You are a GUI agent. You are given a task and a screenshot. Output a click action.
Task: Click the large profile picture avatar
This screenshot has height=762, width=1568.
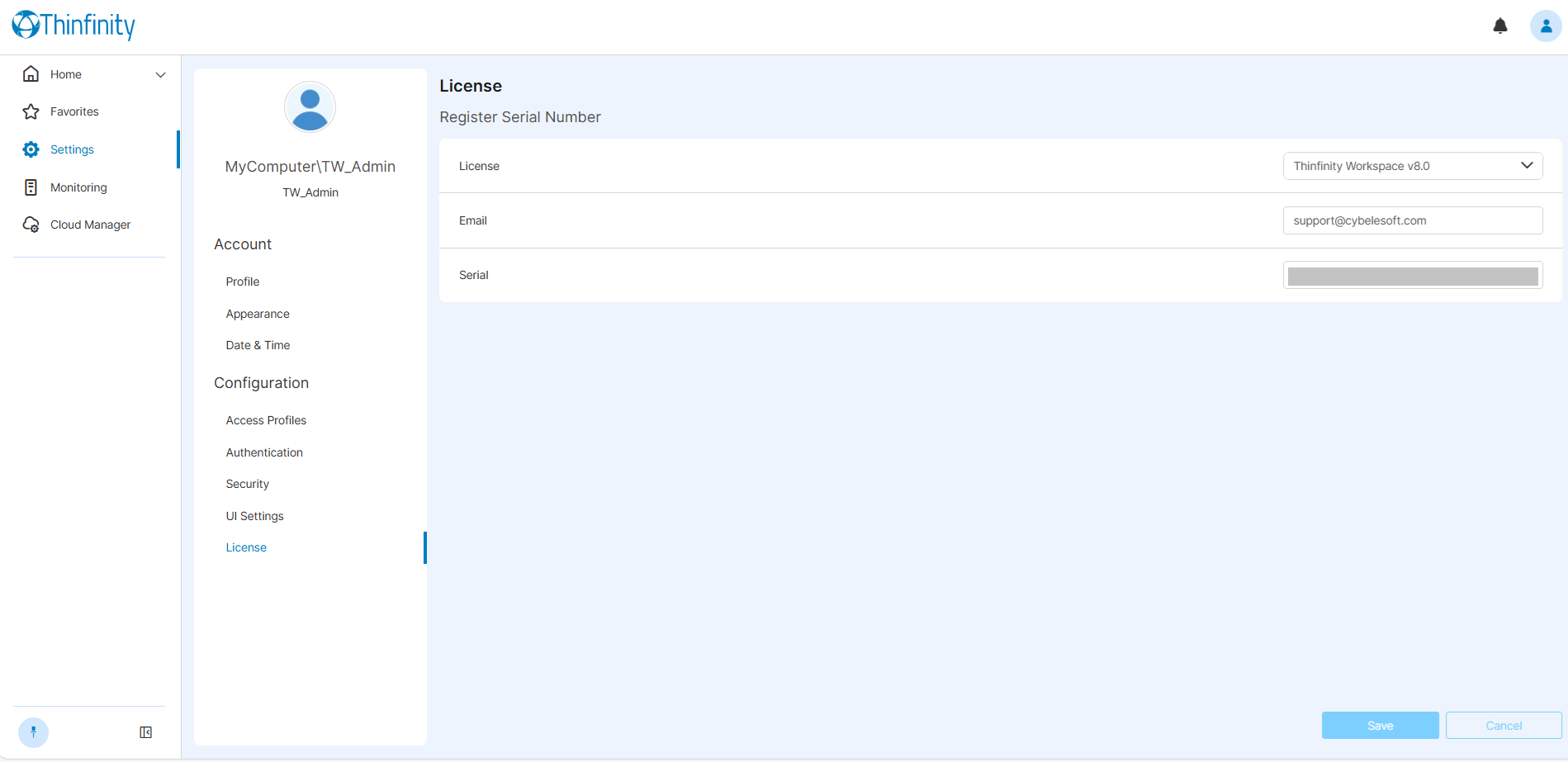point(310,107)
